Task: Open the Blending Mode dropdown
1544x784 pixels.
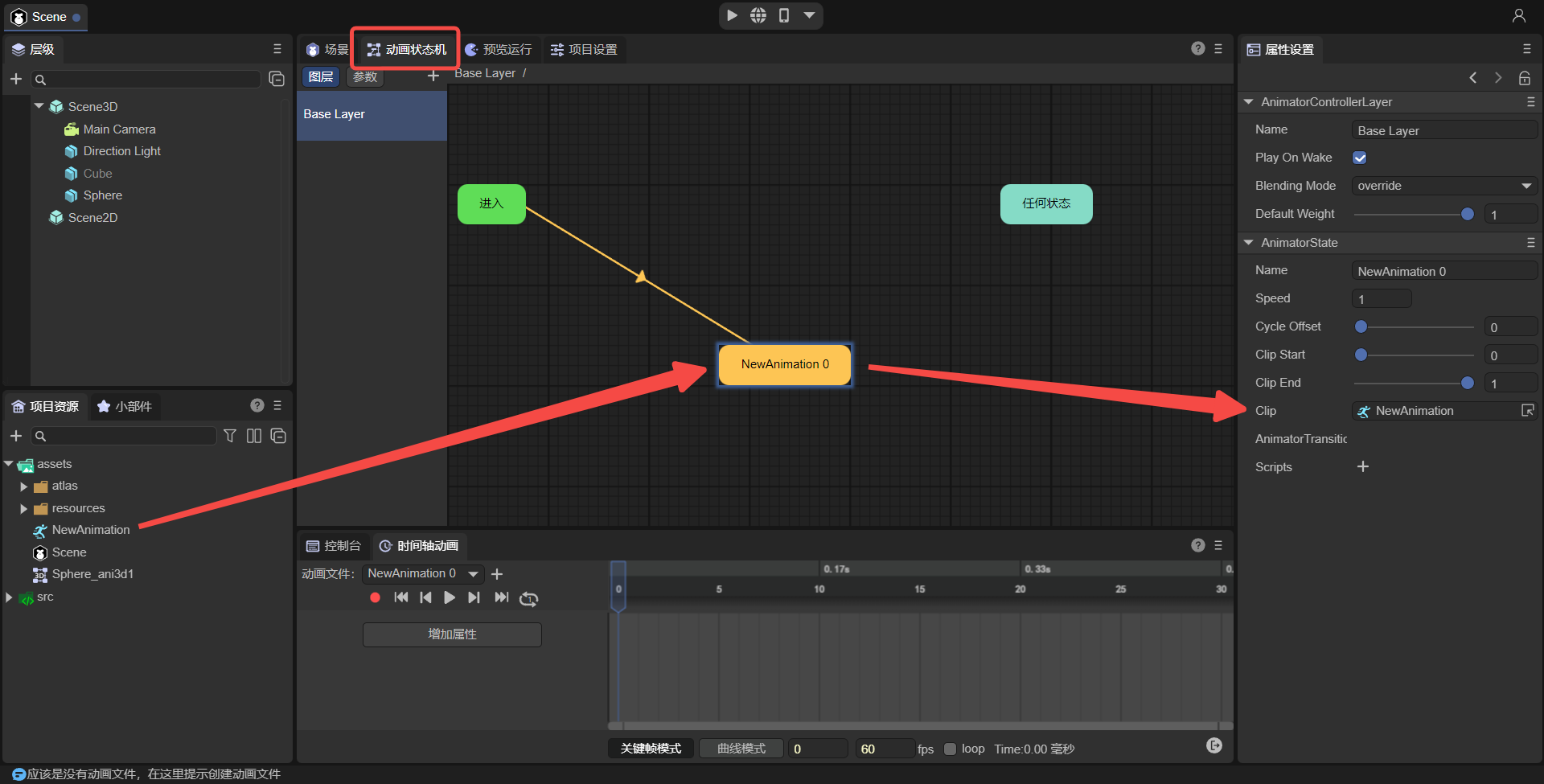Action: pyautogui.click(x=1443, y=186)
